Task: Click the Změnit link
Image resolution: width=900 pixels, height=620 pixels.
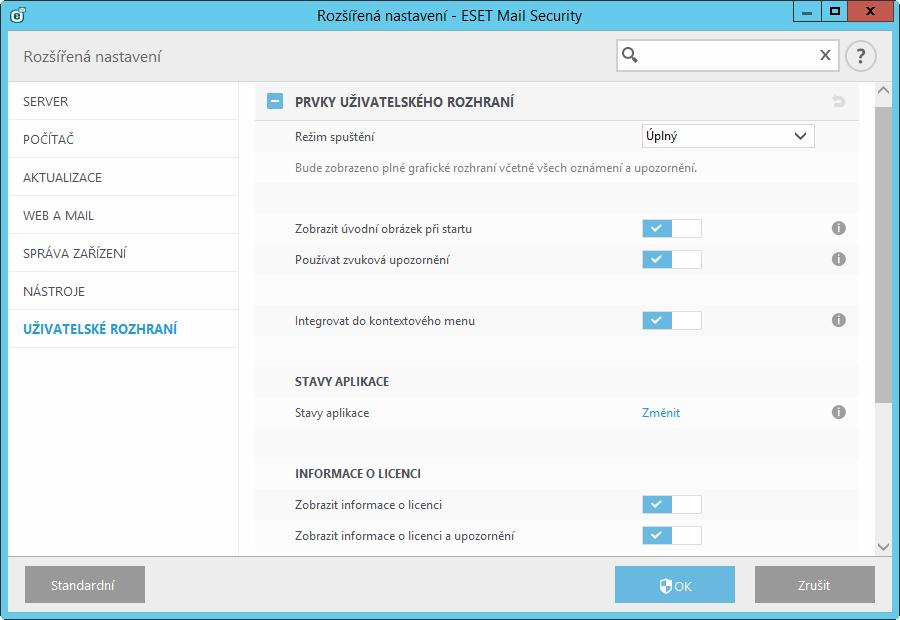Action: pyautogui.click(x=661, y=413)
